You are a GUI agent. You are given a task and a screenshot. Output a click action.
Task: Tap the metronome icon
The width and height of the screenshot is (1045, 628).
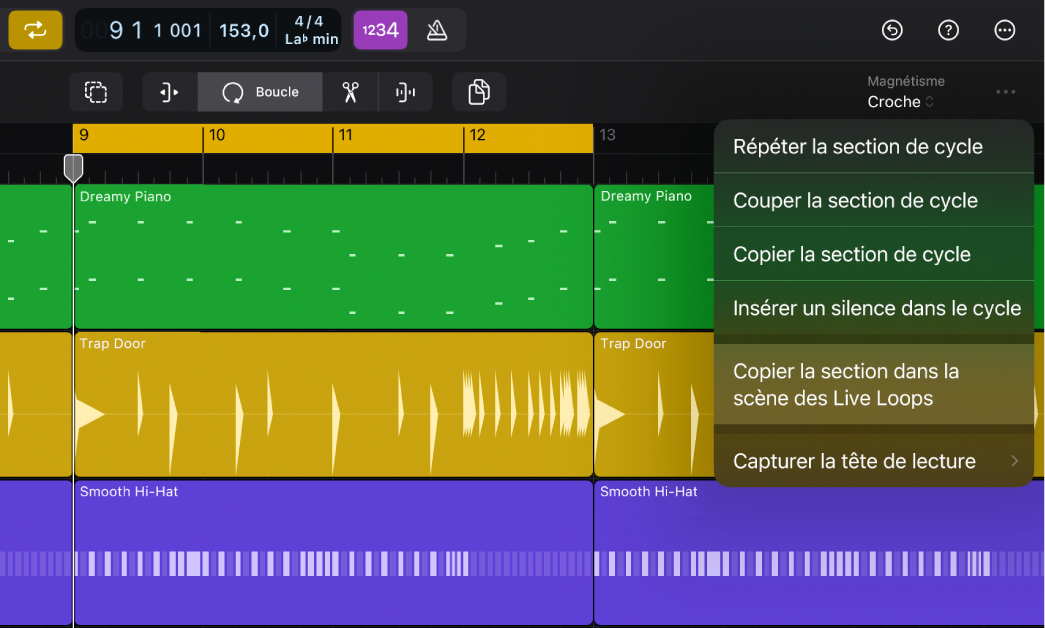(x=437, y=30)
